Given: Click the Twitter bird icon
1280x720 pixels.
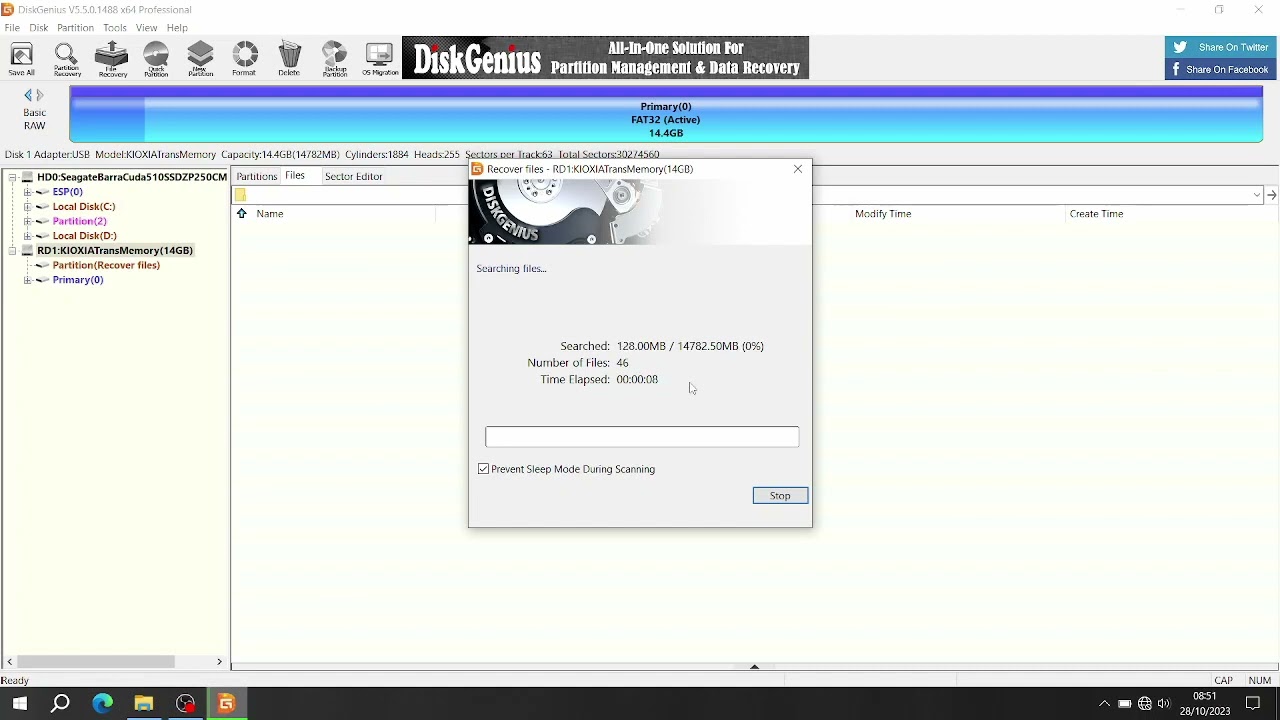Looking at the screenshot, I should coord(1180,47).
